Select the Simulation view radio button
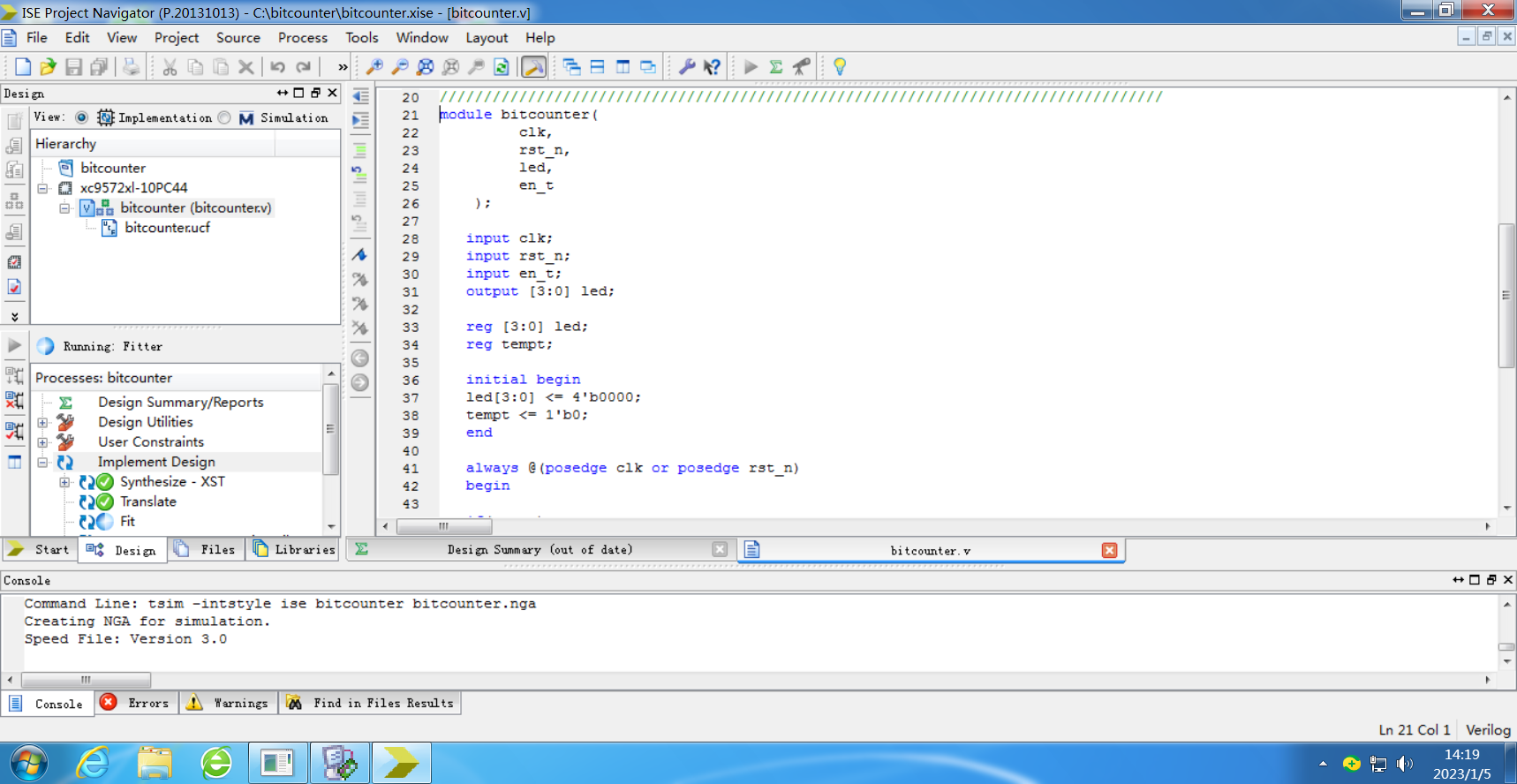1517x784 pixels. (x=224, y=117)
